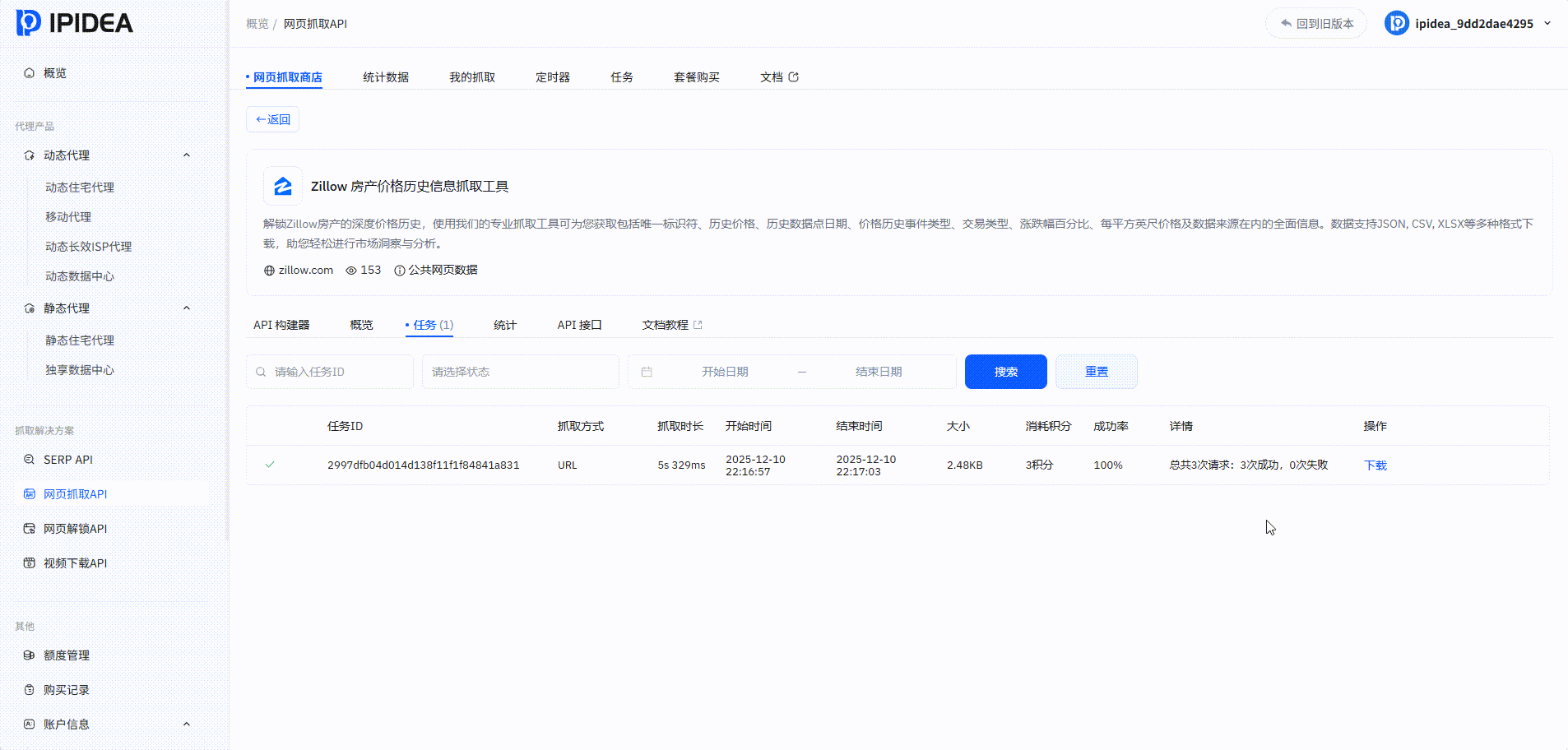
Task: Collapse the 静态代理 menu group
Action: click(x=187, y=308)
